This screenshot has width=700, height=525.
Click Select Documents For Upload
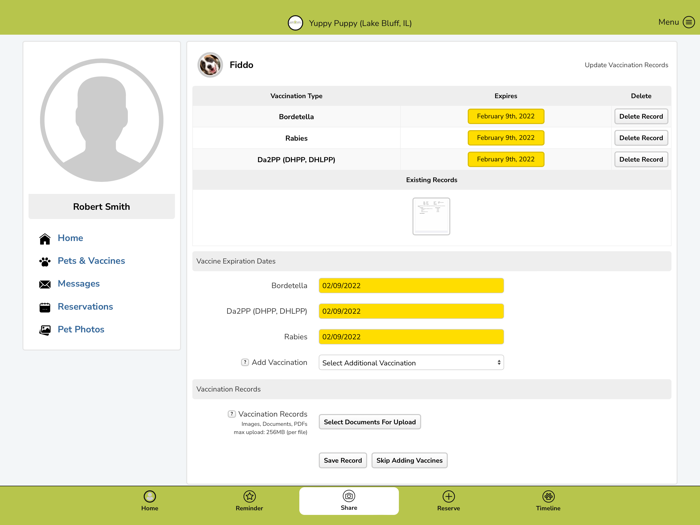(x=370, y=422)
